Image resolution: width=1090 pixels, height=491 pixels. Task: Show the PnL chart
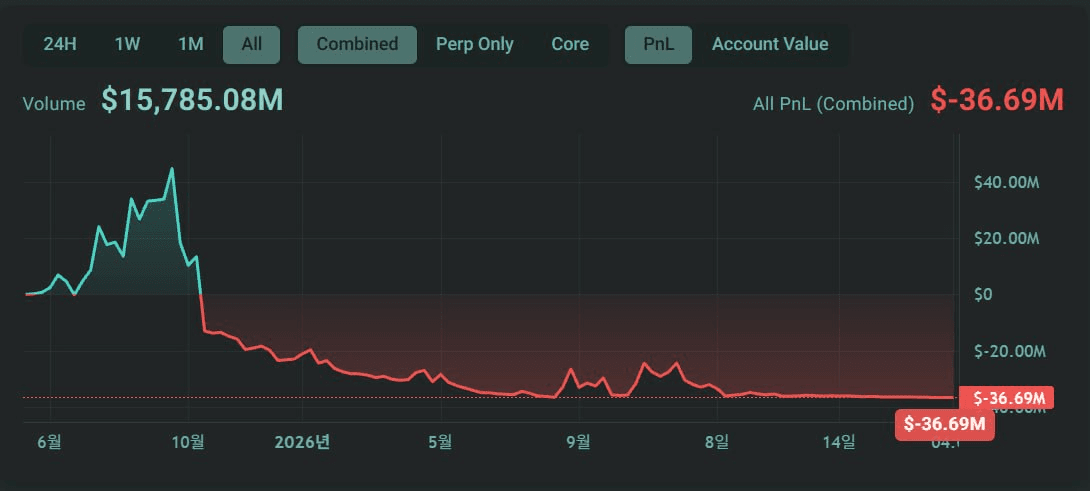658,45
